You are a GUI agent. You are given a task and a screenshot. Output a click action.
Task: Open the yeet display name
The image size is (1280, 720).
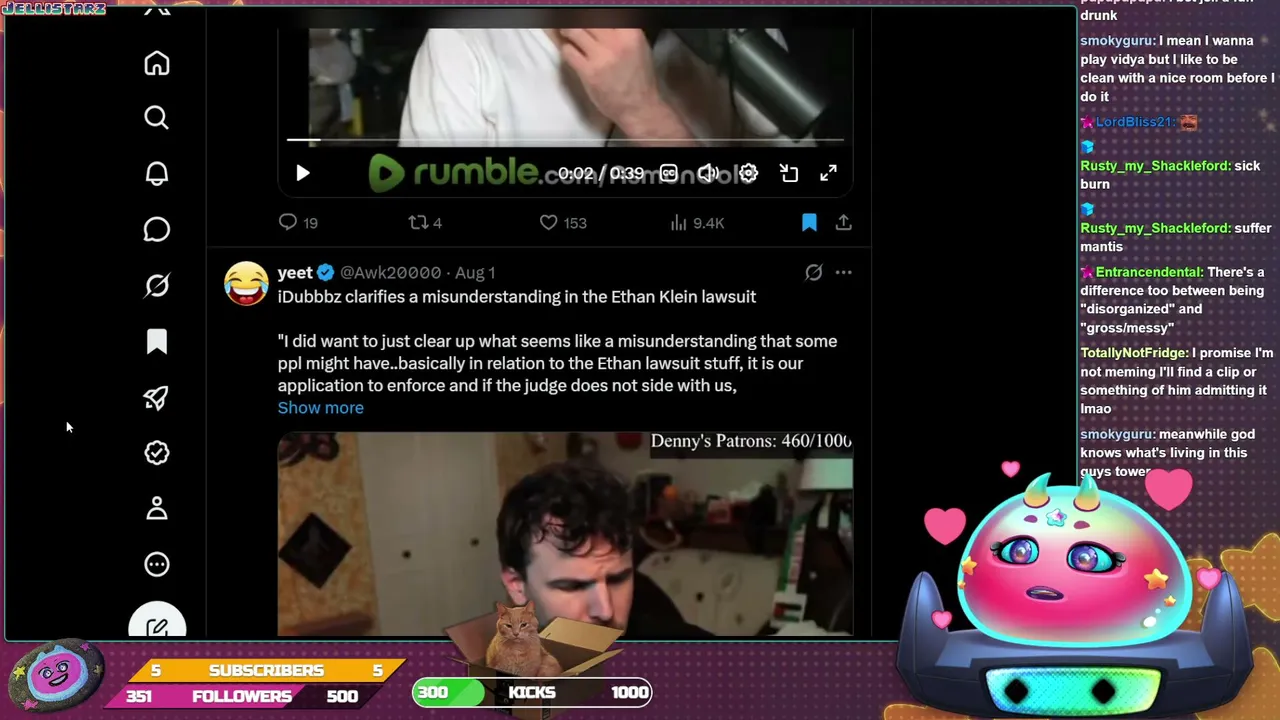click(x=295, y=272)
